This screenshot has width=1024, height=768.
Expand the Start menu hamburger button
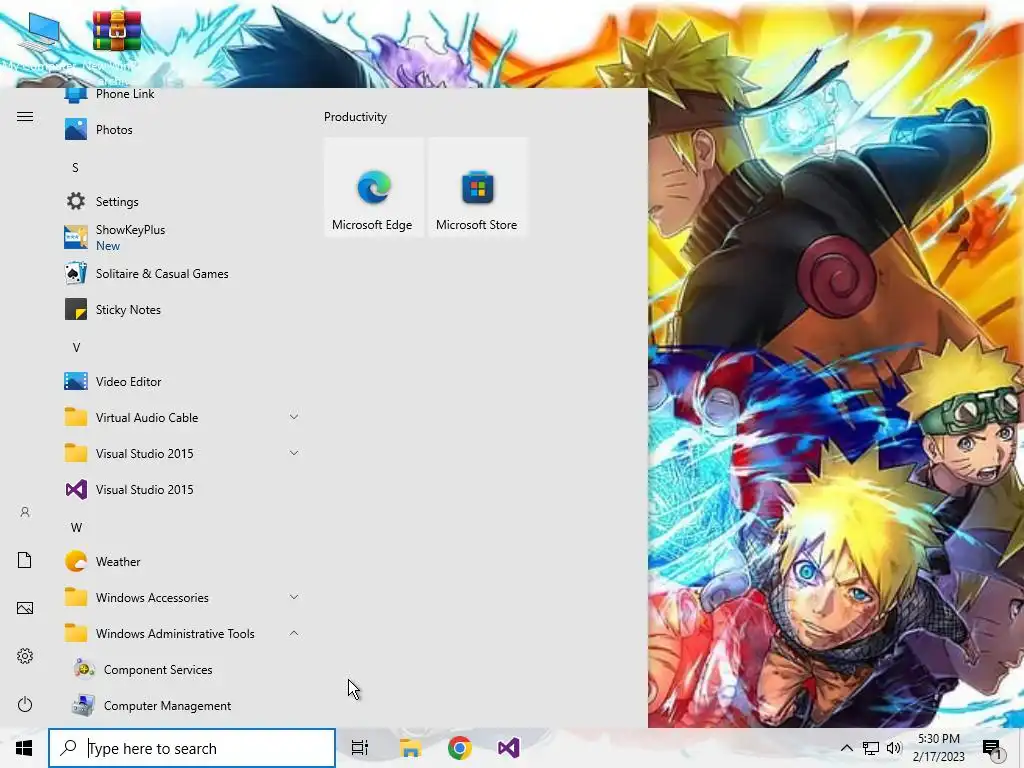[25, 116]
